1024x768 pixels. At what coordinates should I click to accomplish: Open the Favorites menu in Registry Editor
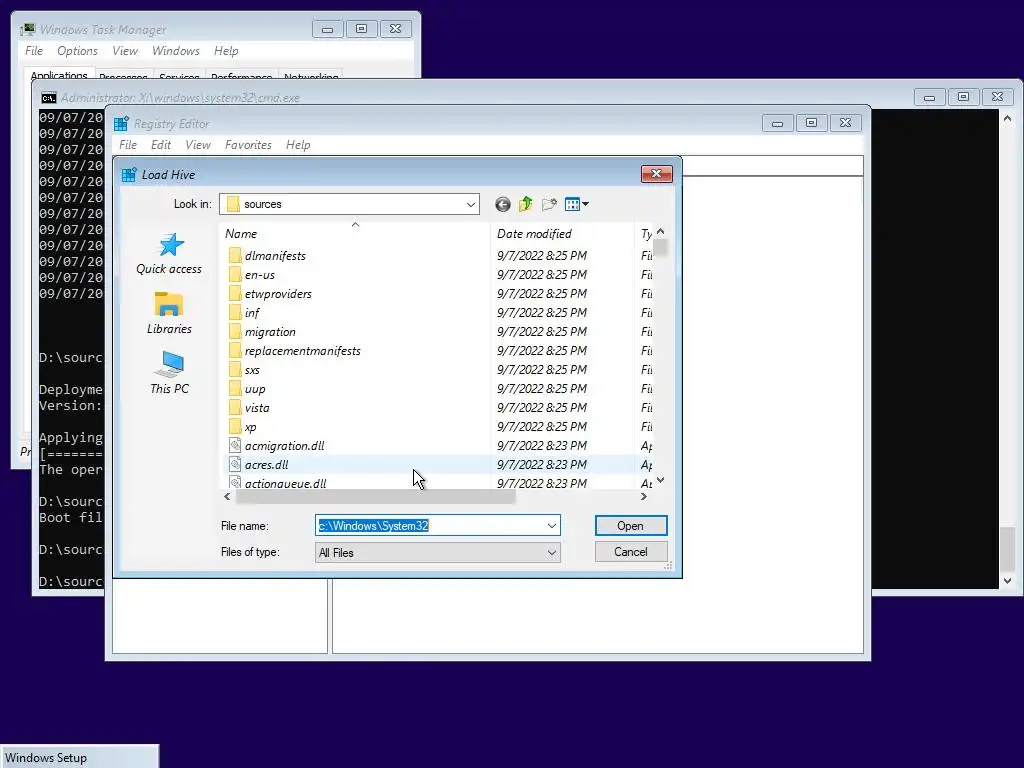[x=248, y=145]
